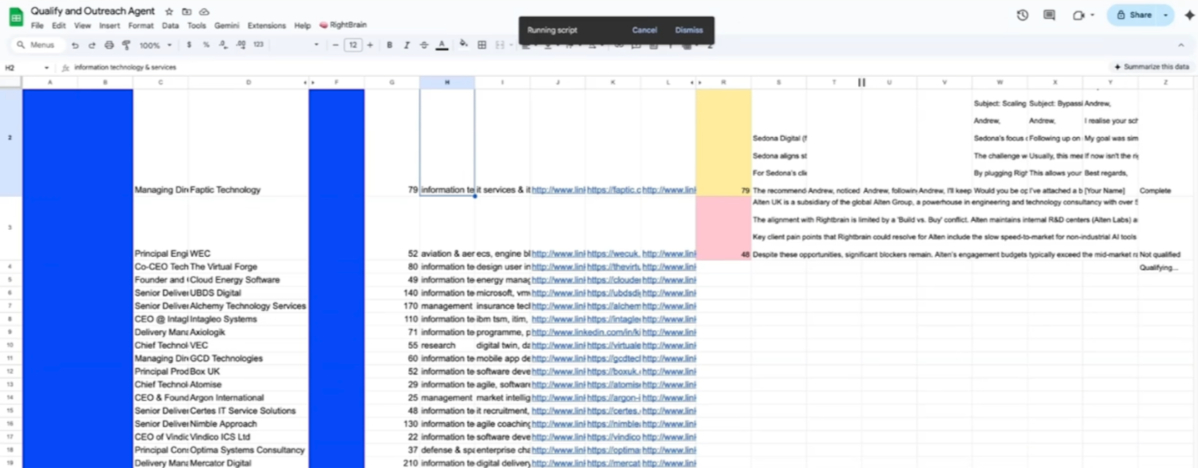The height and width of the screenshot is (468, 1198).
Task: Open the RightBrain custom menu
Action: point(341,25)
